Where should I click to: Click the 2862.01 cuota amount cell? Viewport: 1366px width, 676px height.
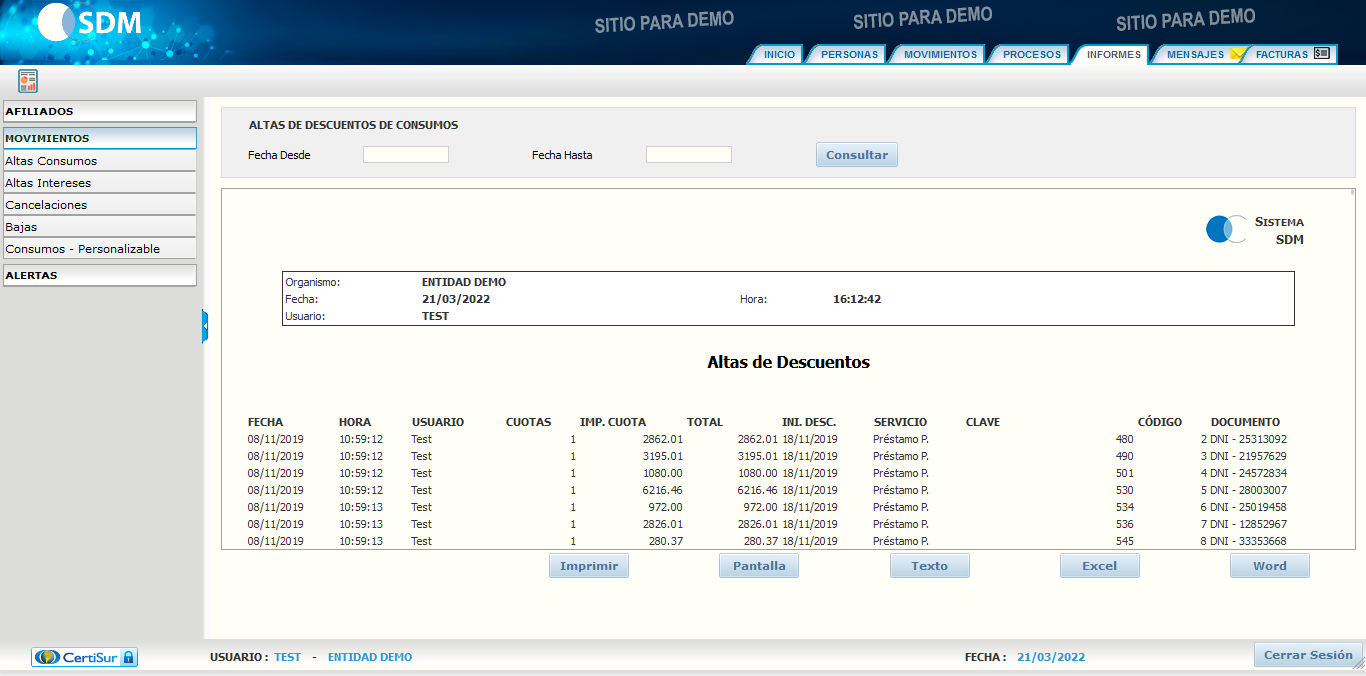663,439
